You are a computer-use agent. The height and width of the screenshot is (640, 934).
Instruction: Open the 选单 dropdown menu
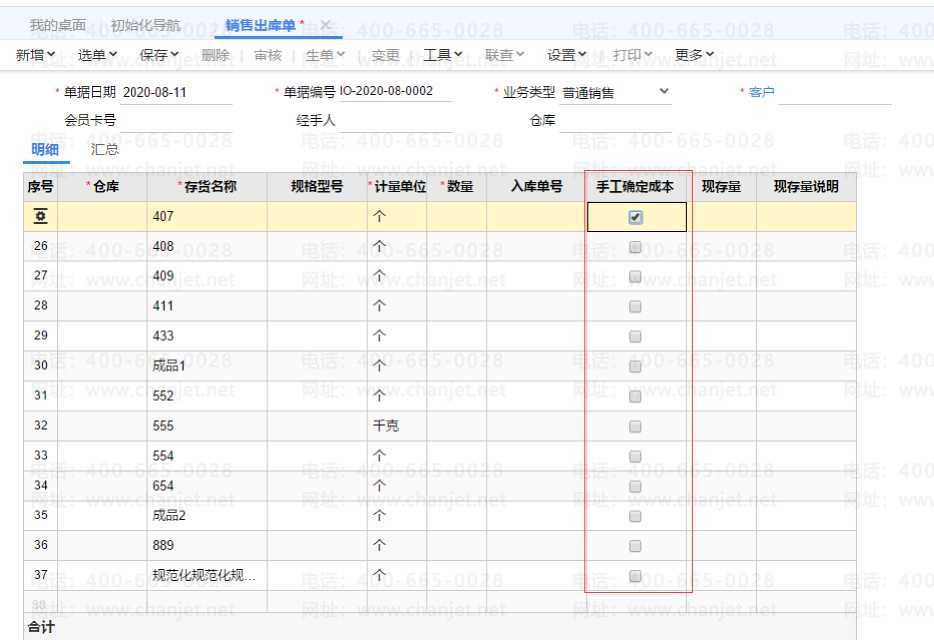[x=97, y=55]
